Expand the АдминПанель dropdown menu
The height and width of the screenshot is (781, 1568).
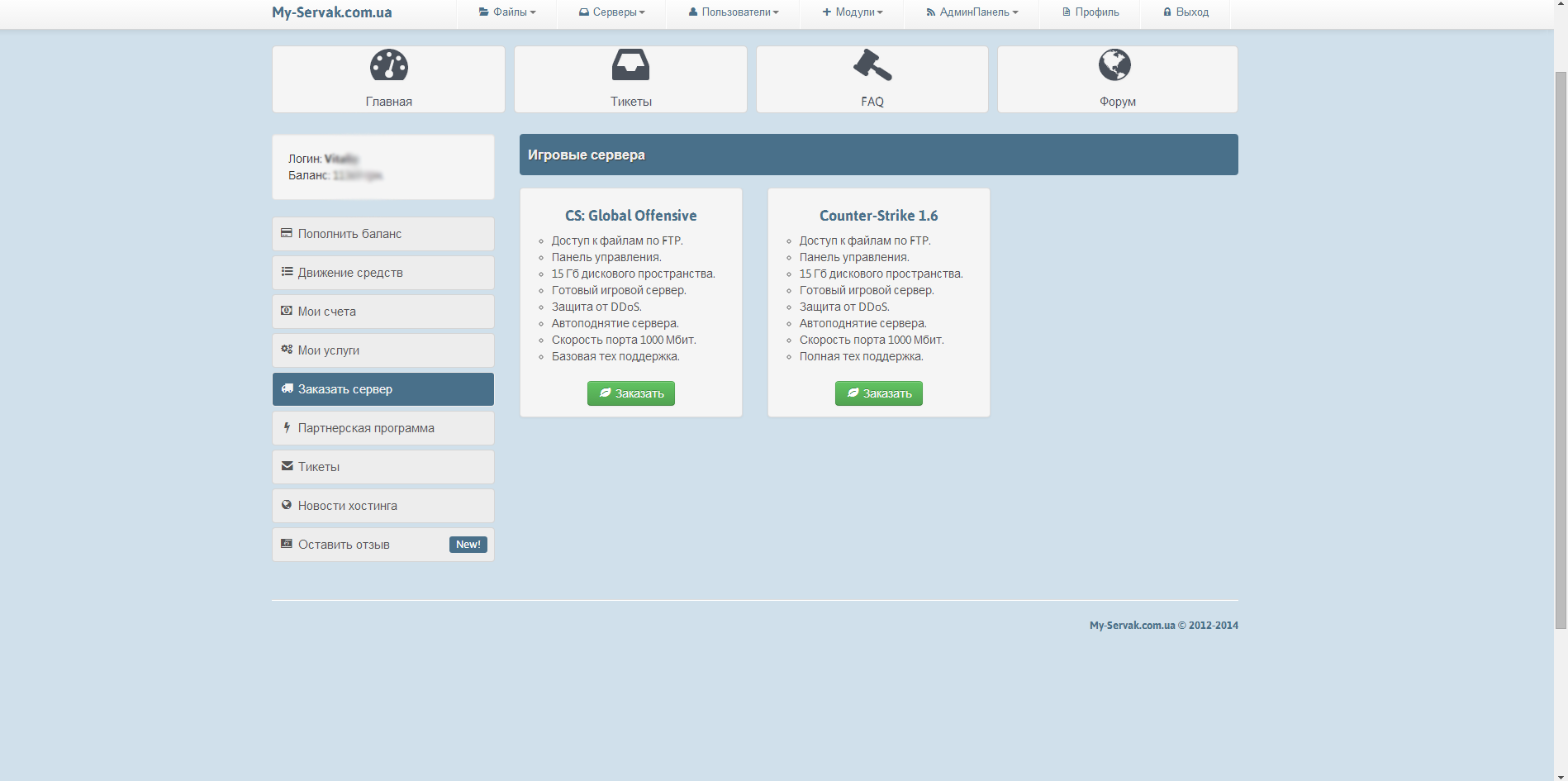coord(972,12)
